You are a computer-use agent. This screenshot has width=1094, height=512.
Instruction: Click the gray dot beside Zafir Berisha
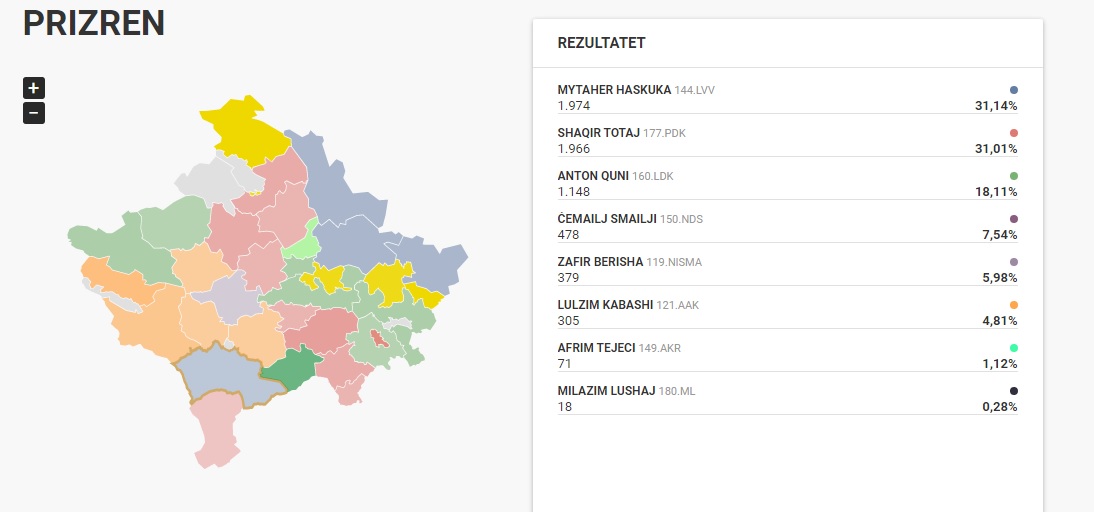click(1014, 262)
